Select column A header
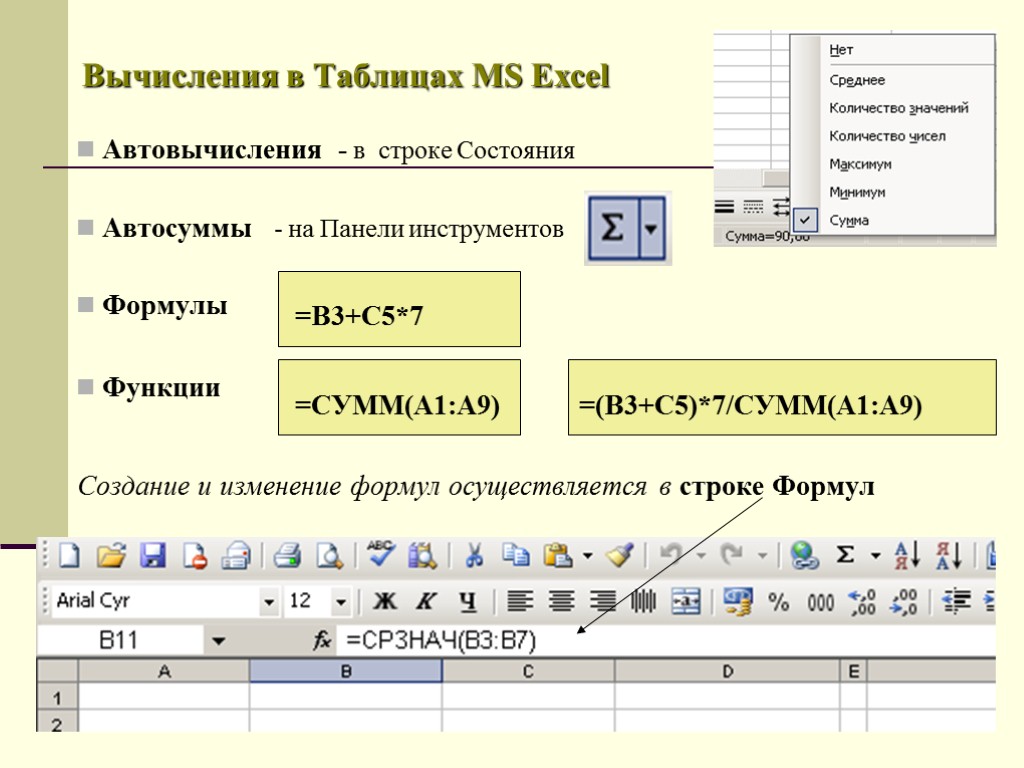This screenshot has width=1024, height=768. (x=164, y=671)
